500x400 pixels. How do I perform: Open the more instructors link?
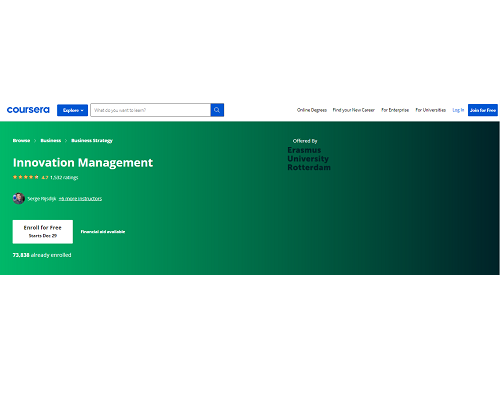coord(80,199)
